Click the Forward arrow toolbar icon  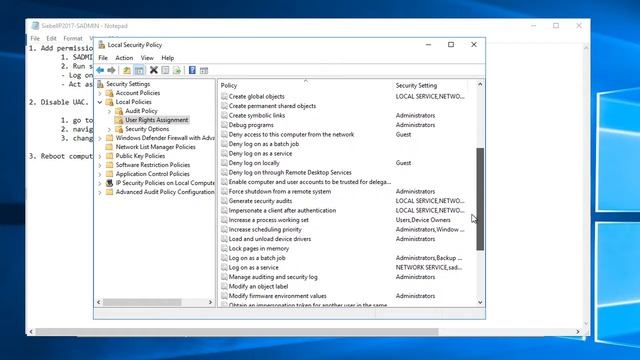tap(111, 70)
